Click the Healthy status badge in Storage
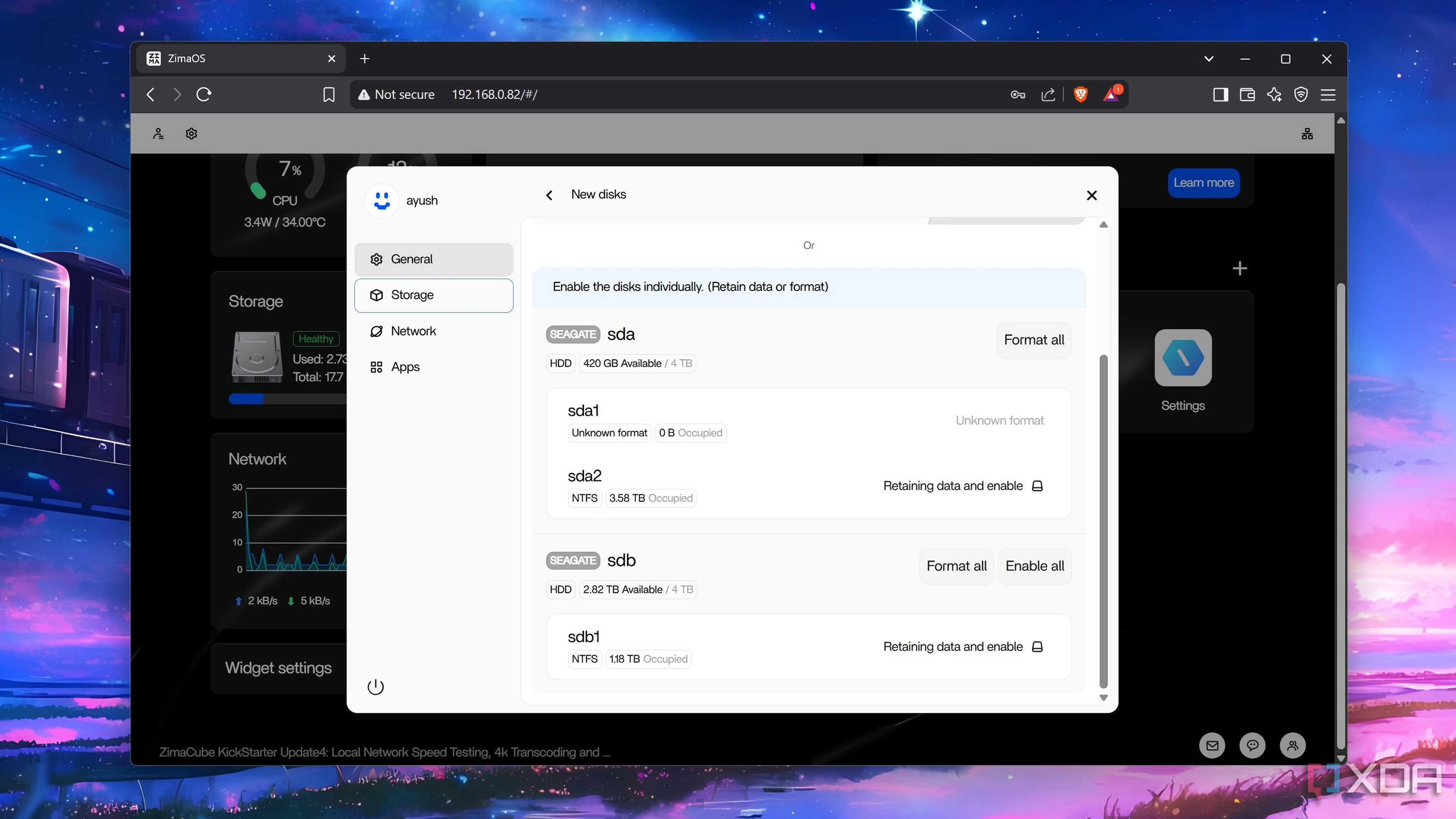 (315, 339)
